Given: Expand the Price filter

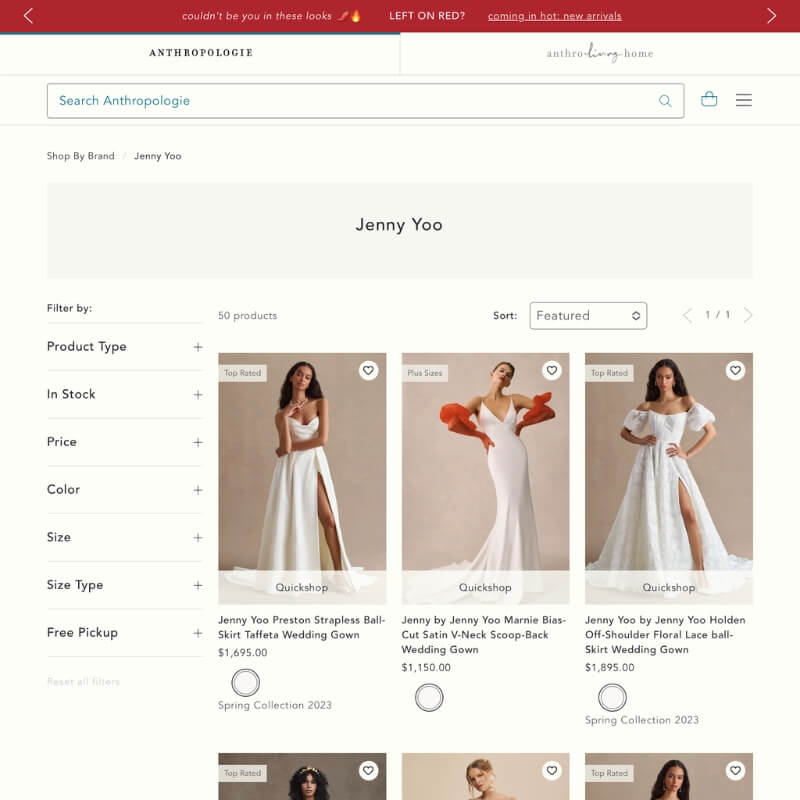Looking at the screenshot, I should tap(125, 442).
